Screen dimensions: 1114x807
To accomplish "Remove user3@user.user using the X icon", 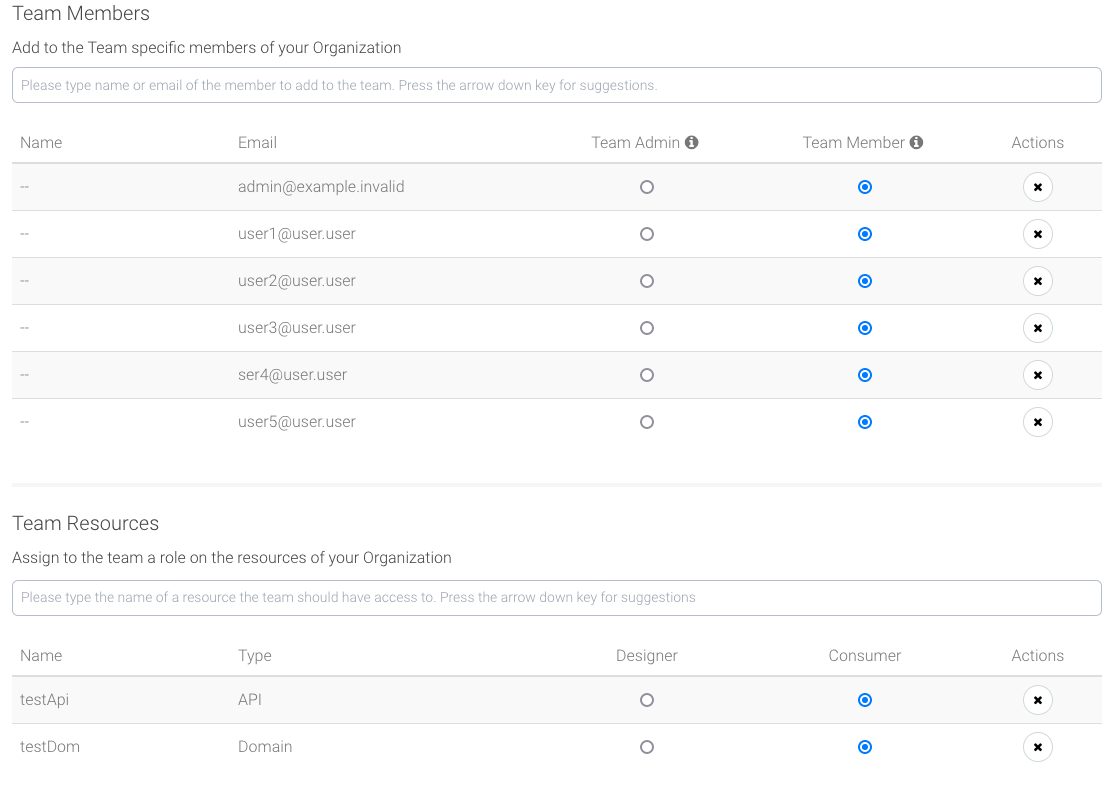I will [x=1037, y=328].
